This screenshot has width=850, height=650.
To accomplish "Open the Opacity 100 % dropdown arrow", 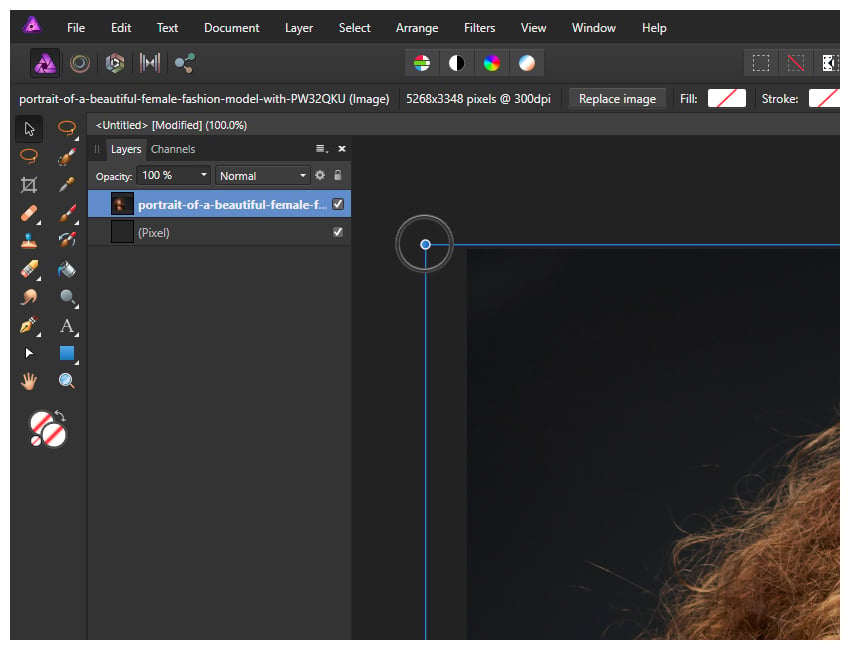I will 204,175.
